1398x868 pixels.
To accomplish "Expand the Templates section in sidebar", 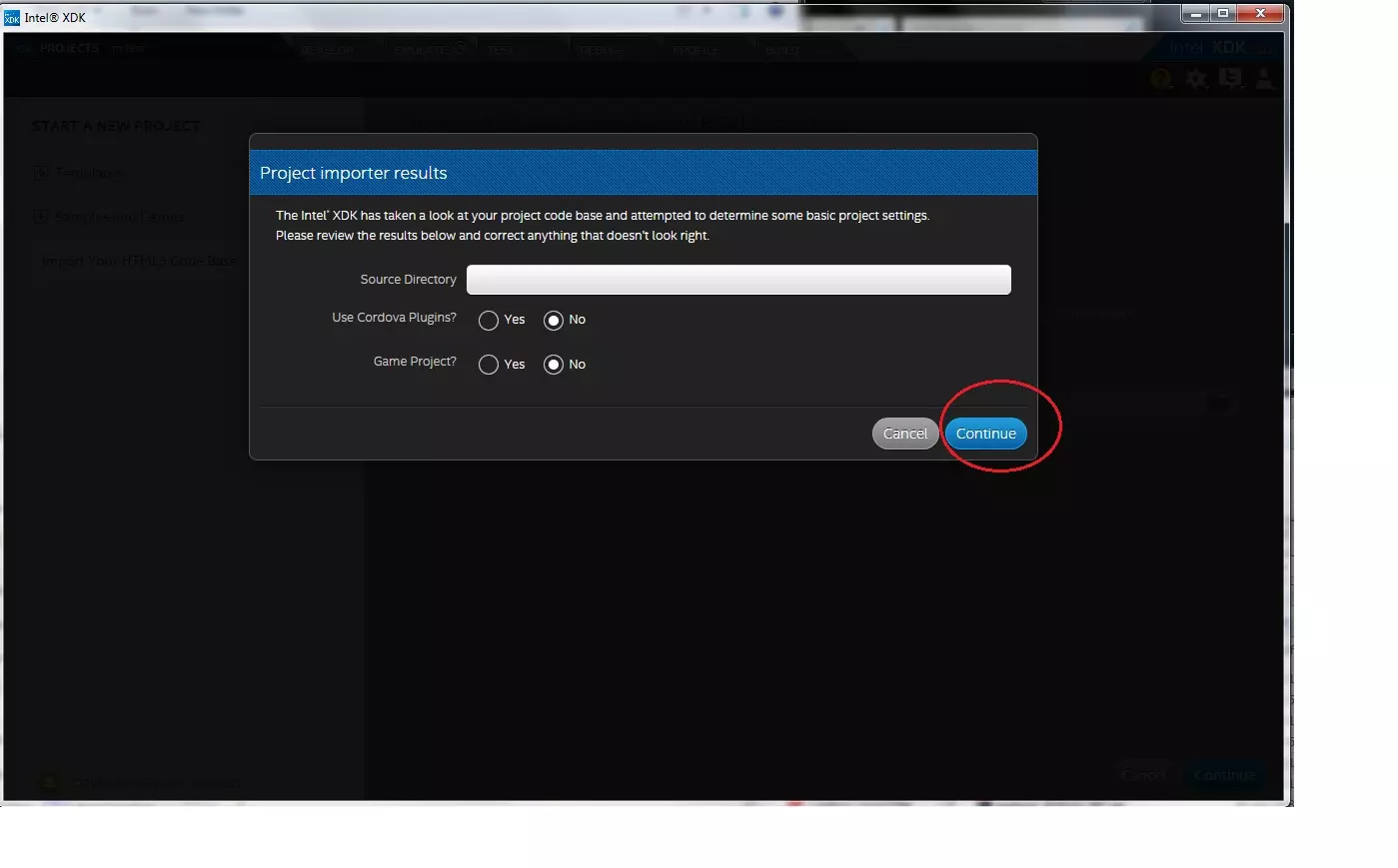I will coord(78,173).
